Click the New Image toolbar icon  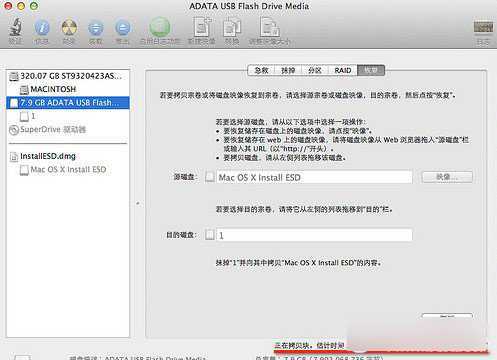[201, 27]
